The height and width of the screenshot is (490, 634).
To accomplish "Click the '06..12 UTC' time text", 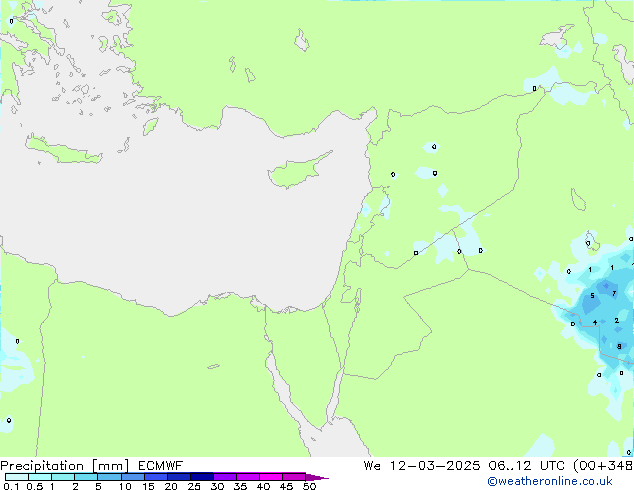I will [526, 466].
